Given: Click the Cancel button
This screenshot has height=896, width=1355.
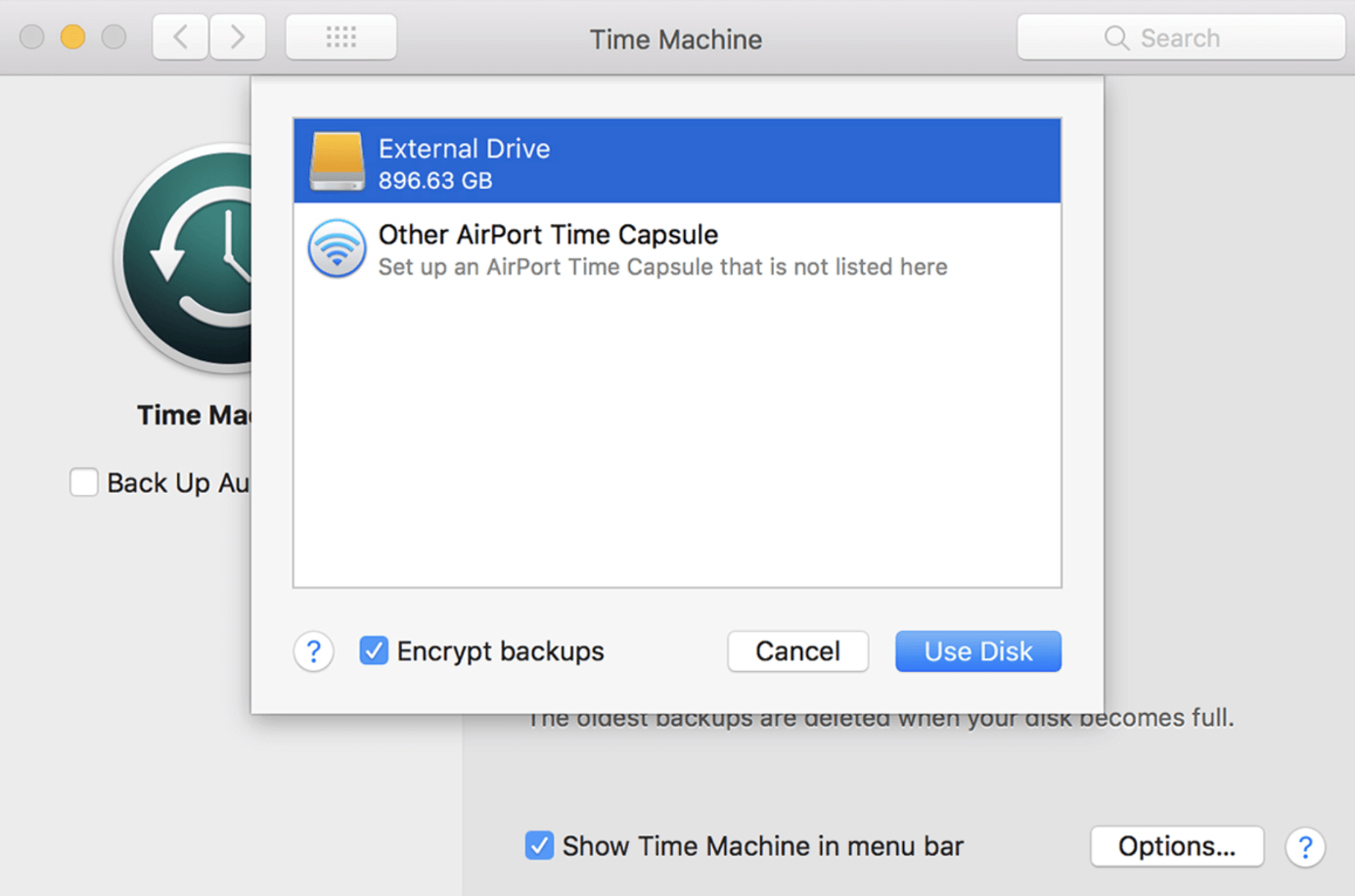Looking at the screenshot, I should [797, 651].
